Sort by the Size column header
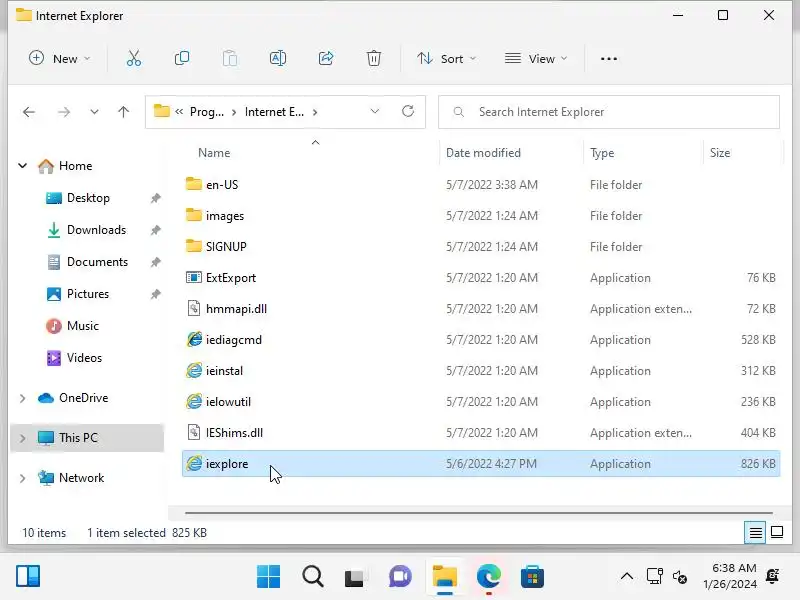This screenshot has height=600, width=800. (720, 153)
